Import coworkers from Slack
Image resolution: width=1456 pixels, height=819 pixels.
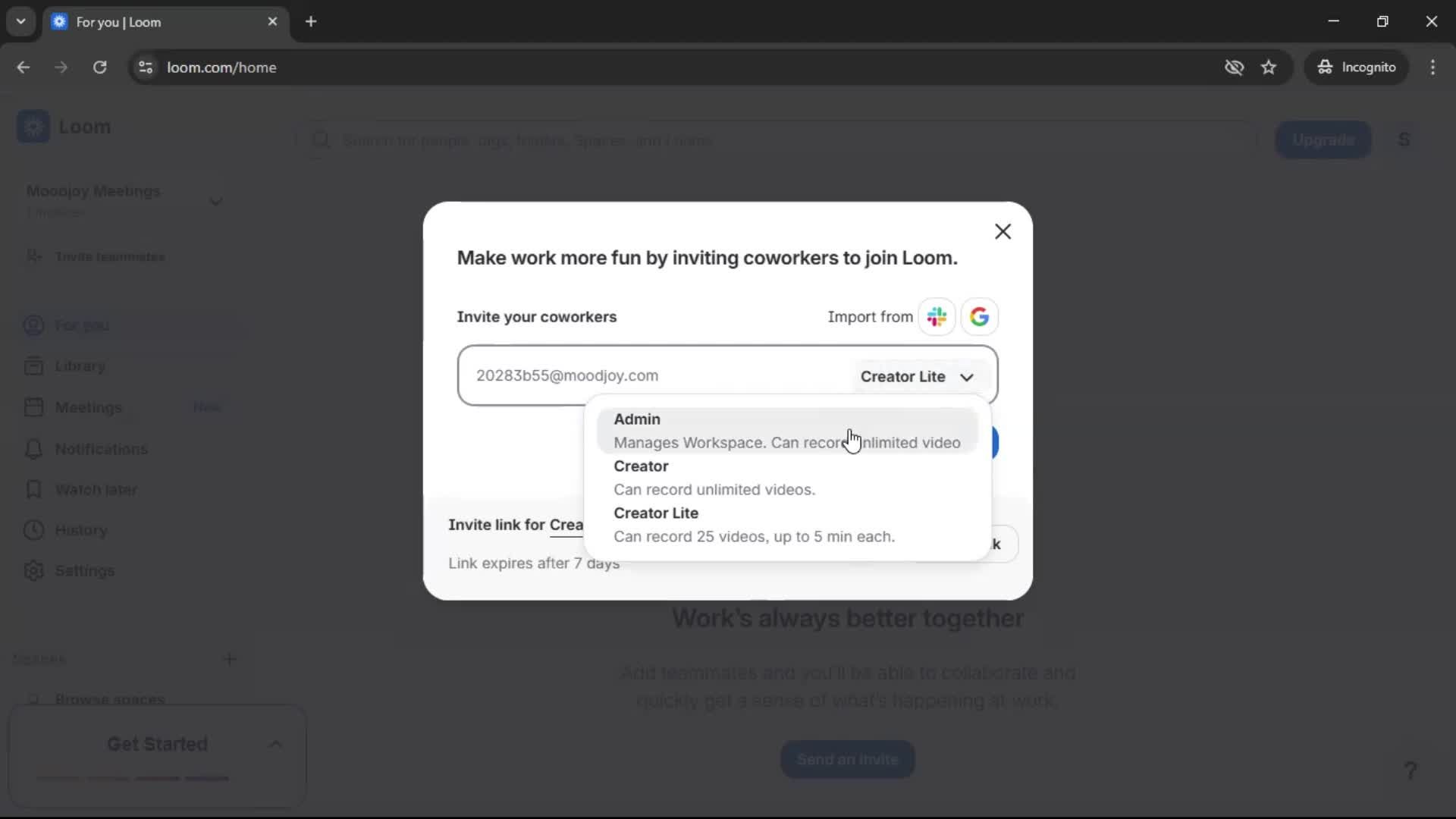[x=937, y=316]
